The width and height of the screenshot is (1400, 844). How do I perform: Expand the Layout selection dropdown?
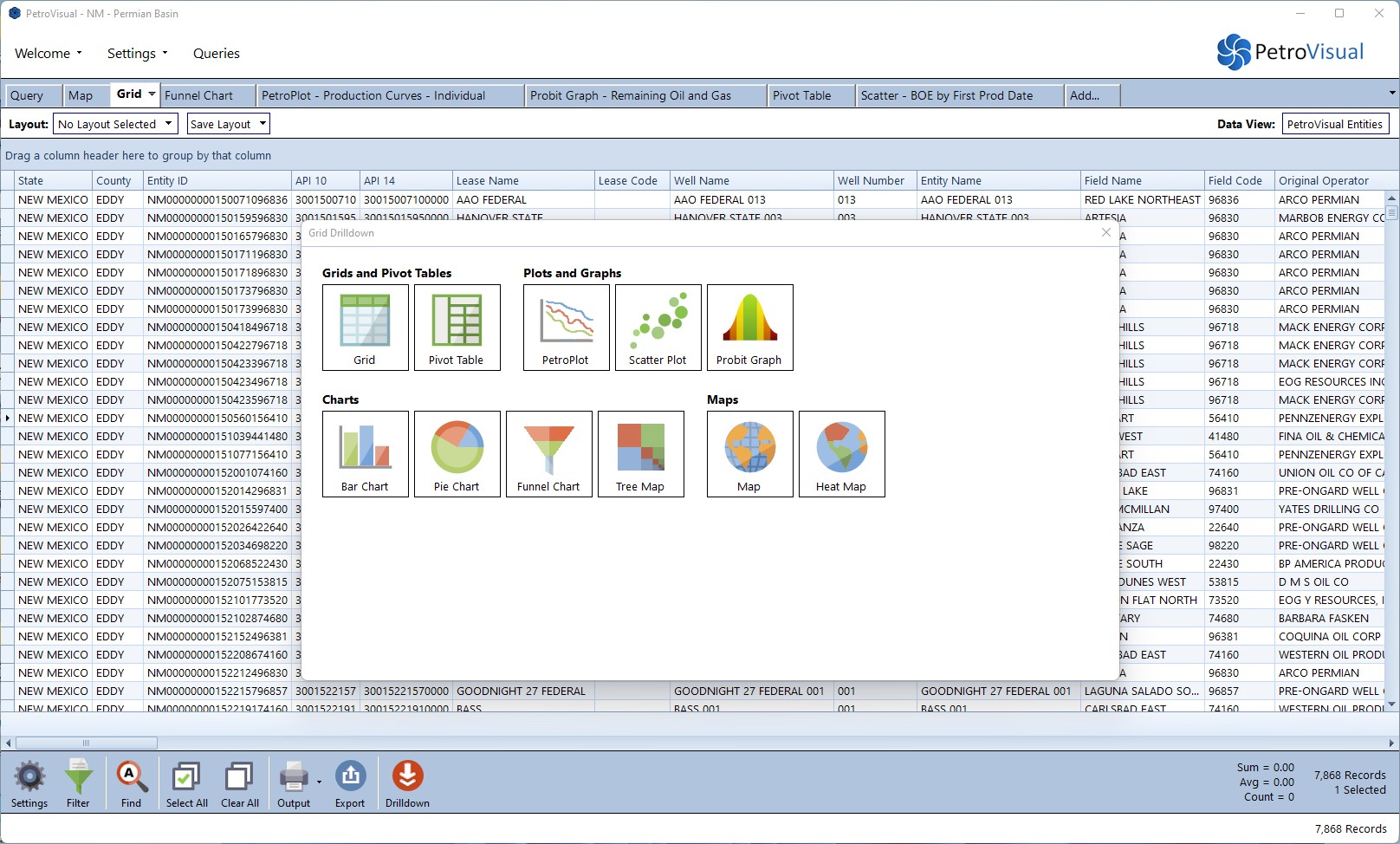[115, 124]
